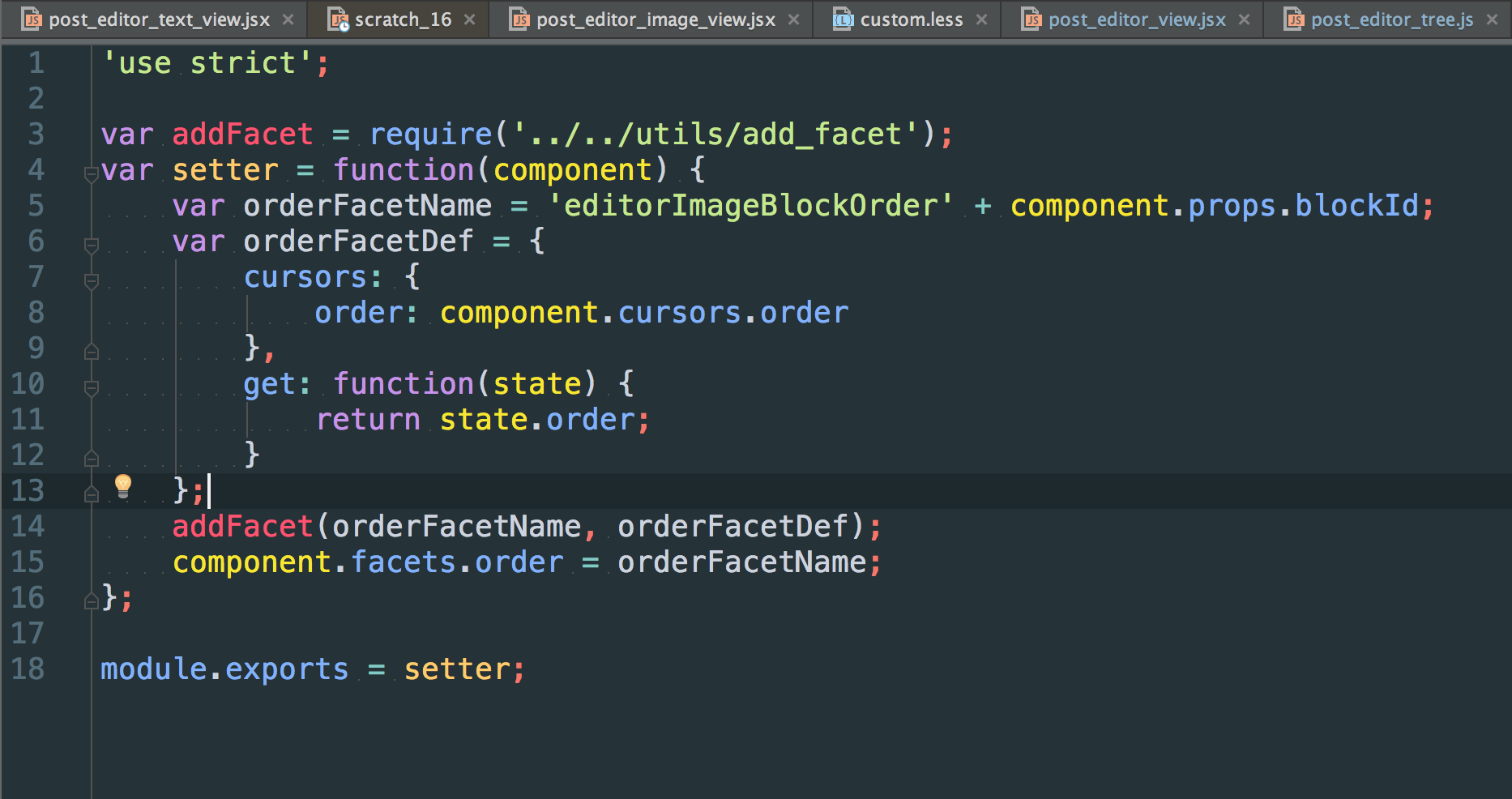The height and width of the screenshot is (799, 1512).
Task: Open the lightbulb intention actions on line 13
Action: [x=123, y=485]
